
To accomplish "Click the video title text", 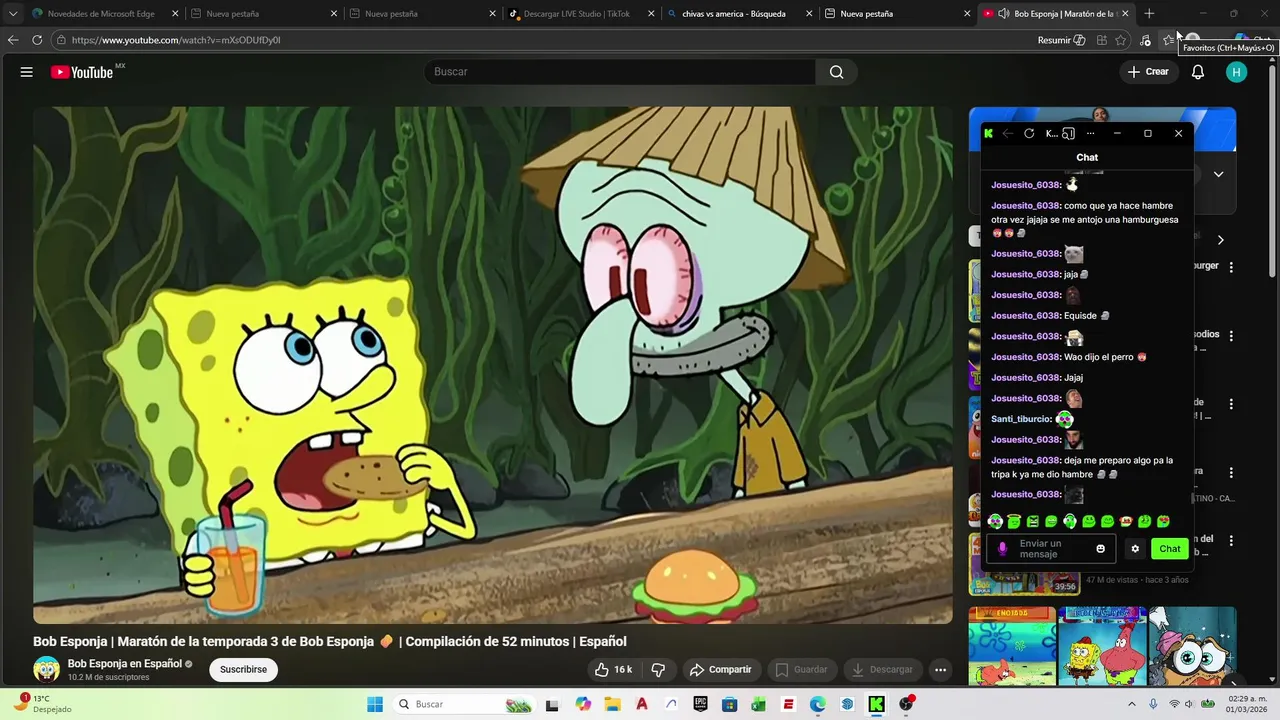I will pos(330,642).
